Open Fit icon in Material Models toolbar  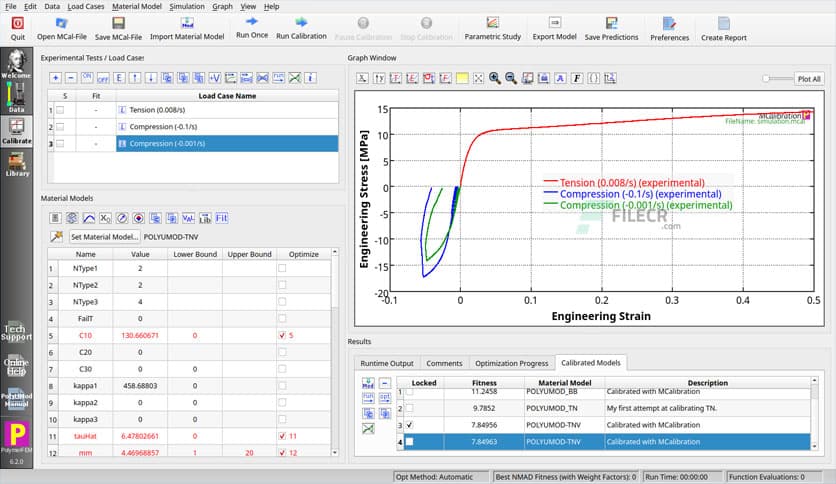coord(222,218)
